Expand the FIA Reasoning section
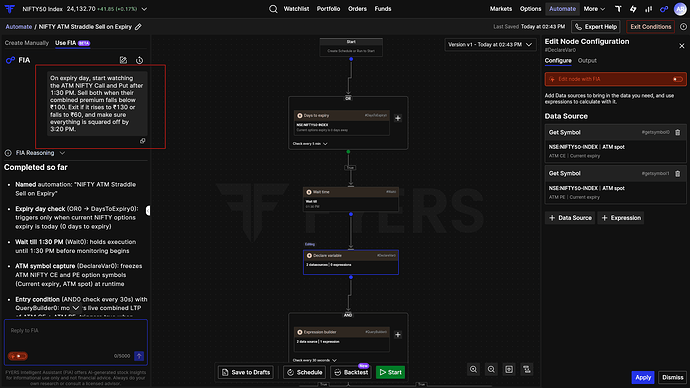 35,153
